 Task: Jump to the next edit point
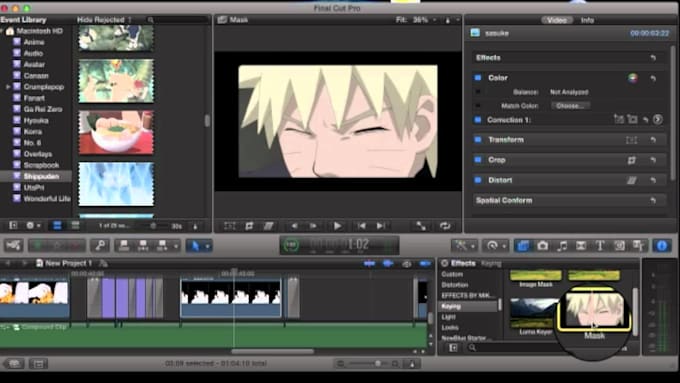[x=381, y=226]
